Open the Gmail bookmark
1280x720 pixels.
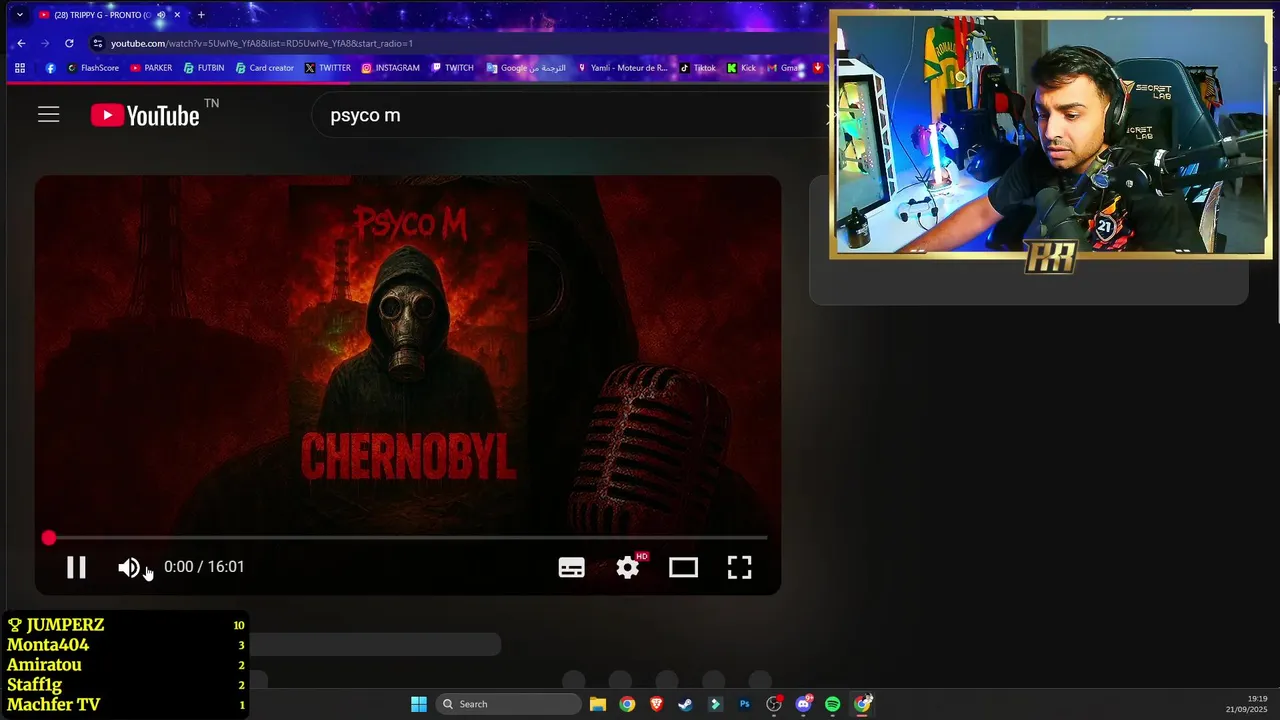coord(782,68)
